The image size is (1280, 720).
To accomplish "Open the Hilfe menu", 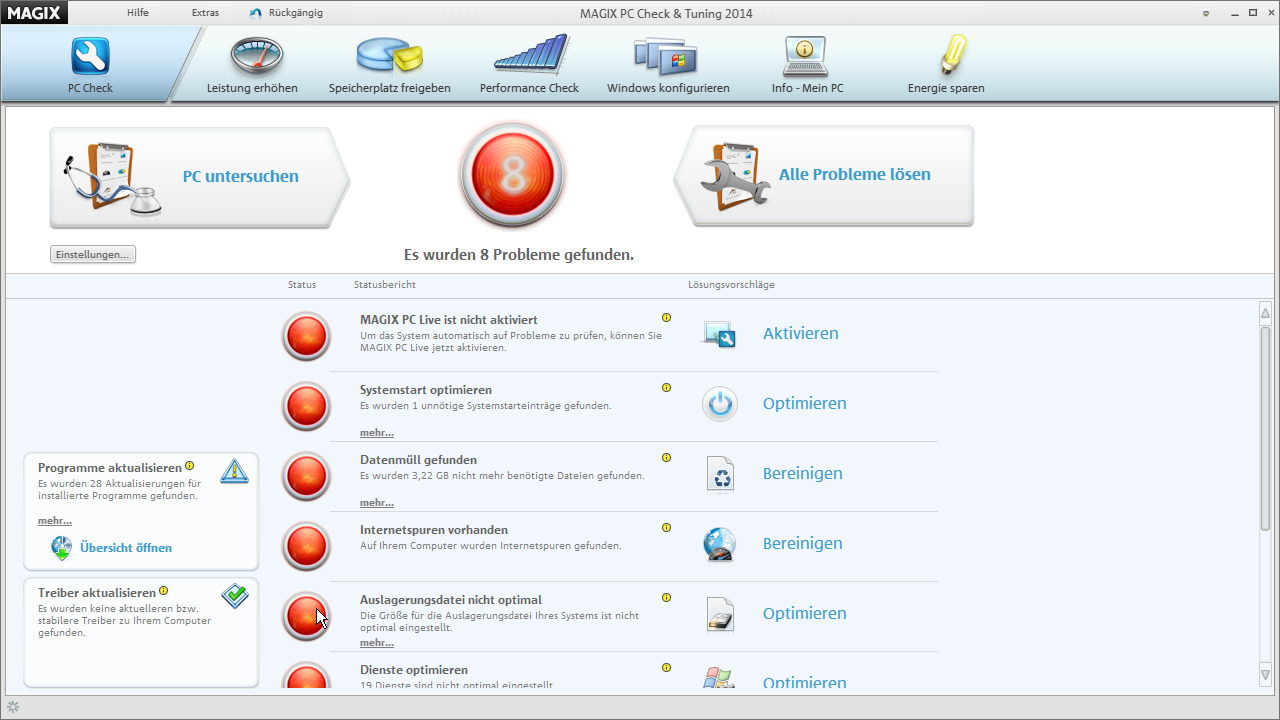I will (x=138, y=13).
